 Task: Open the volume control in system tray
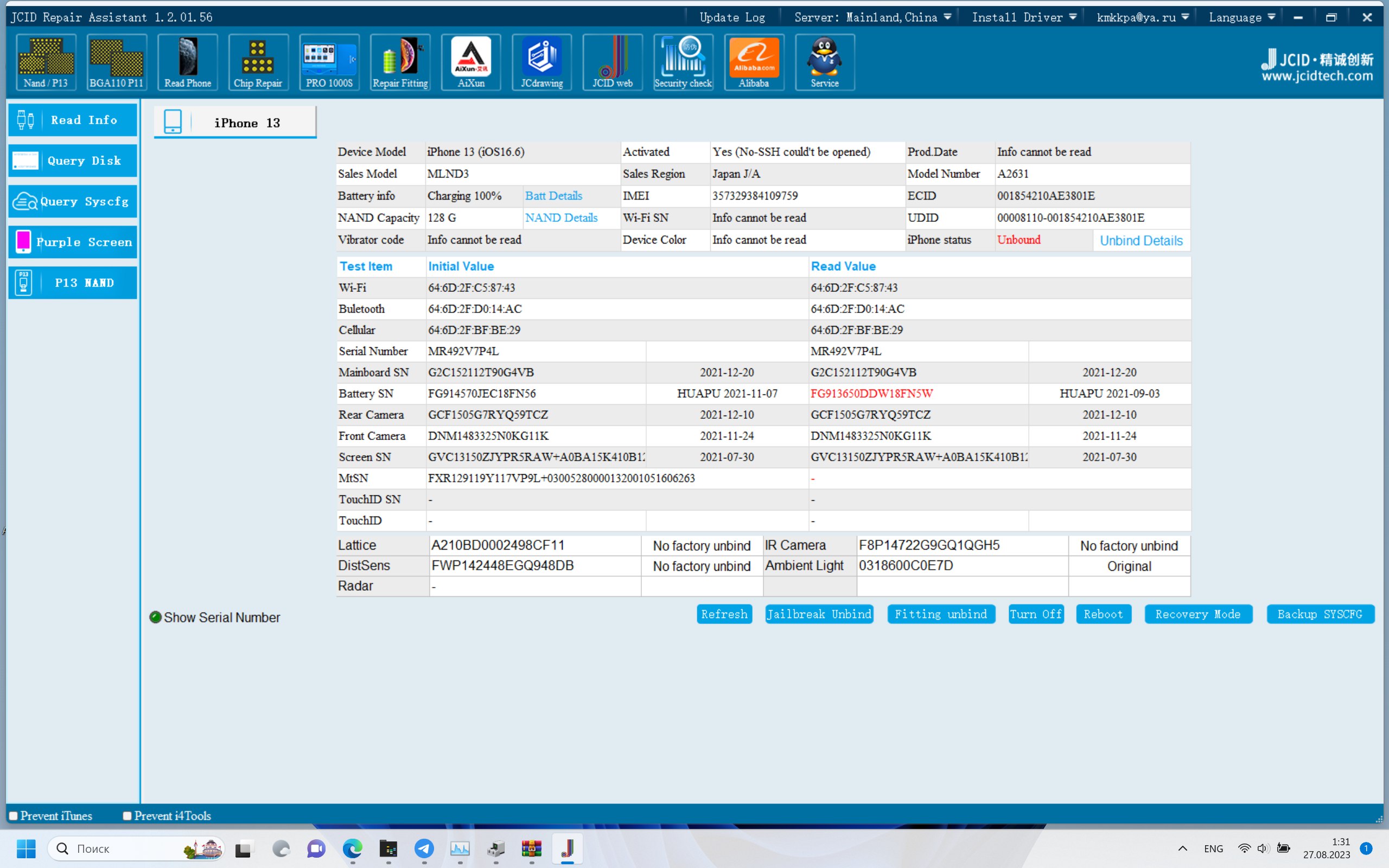pos(1263,848)
